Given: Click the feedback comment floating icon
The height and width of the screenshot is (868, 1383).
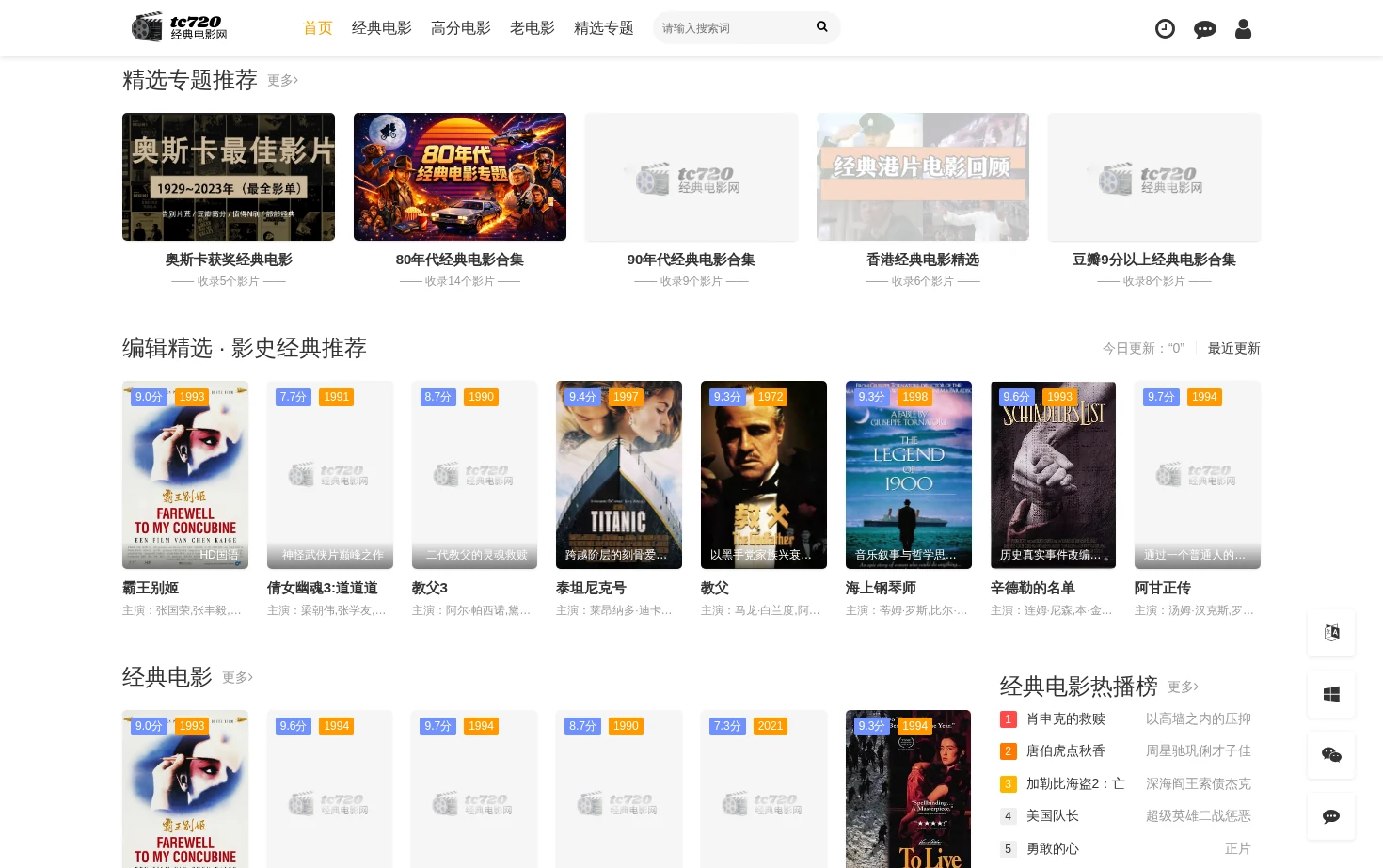Looking at the screenshot, I should tap(1331, 816).
